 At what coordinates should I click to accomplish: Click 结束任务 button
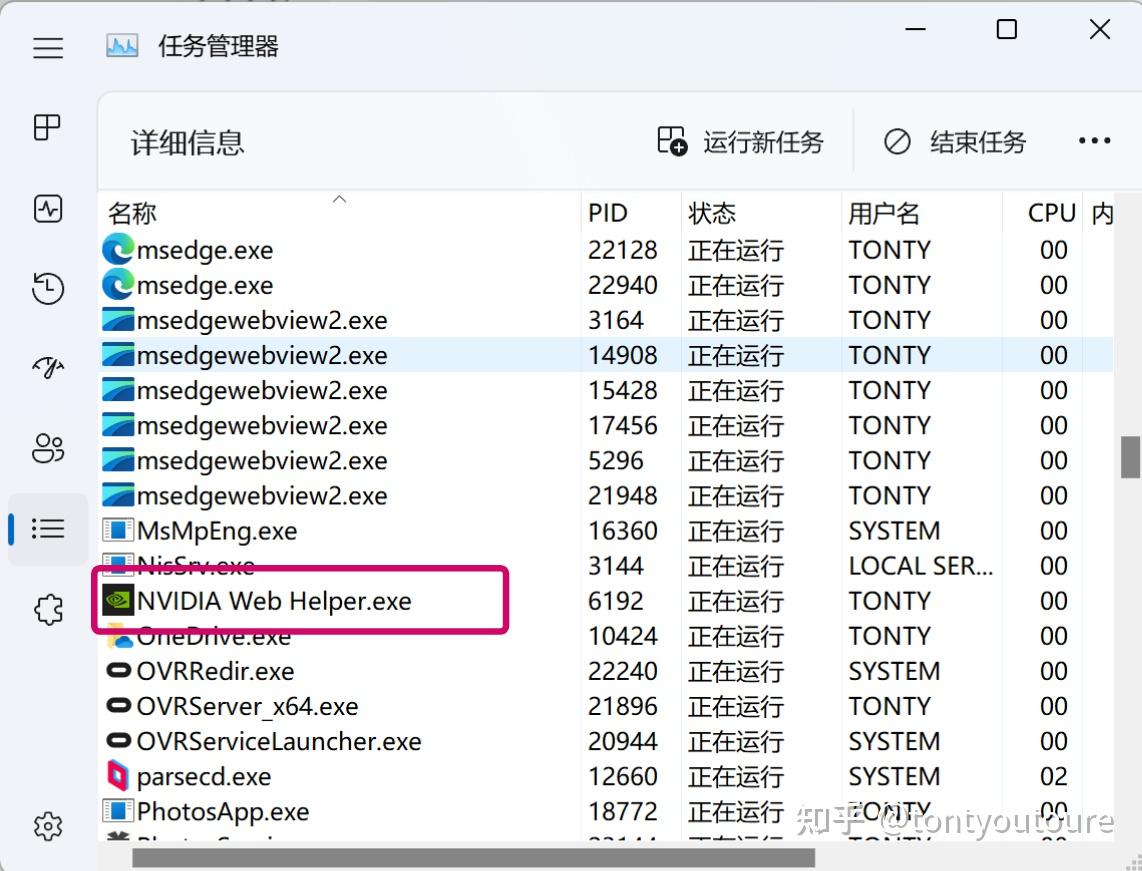pos(955,141)
